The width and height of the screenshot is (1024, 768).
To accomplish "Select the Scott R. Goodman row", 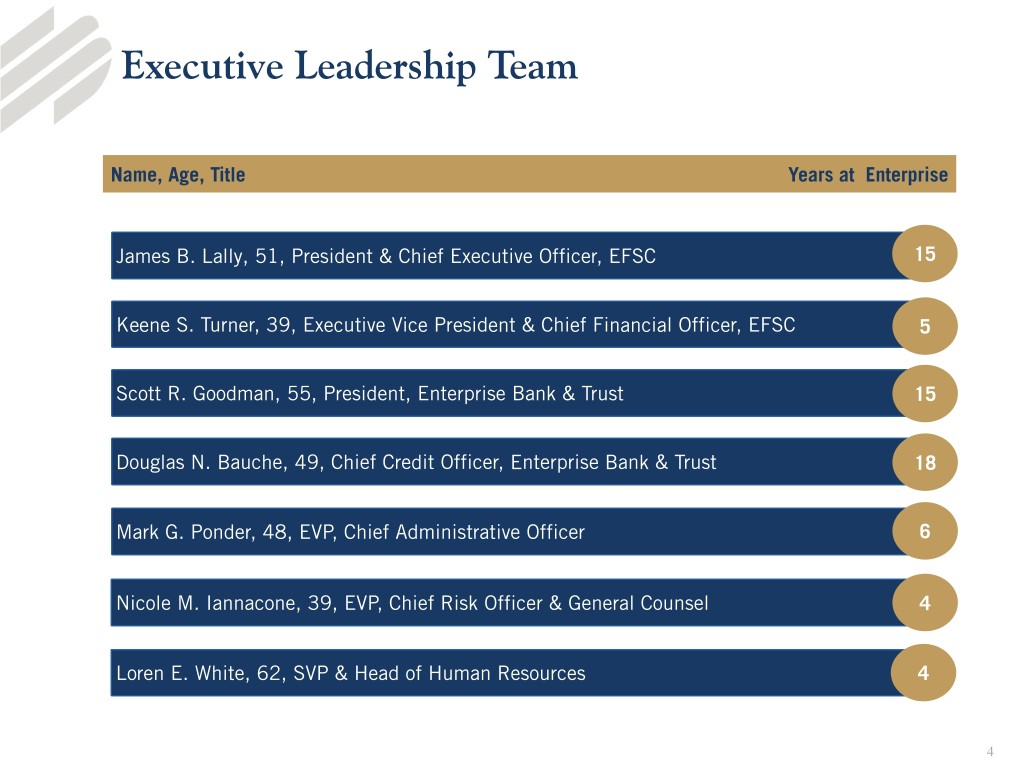I will [x=500, y=393].
